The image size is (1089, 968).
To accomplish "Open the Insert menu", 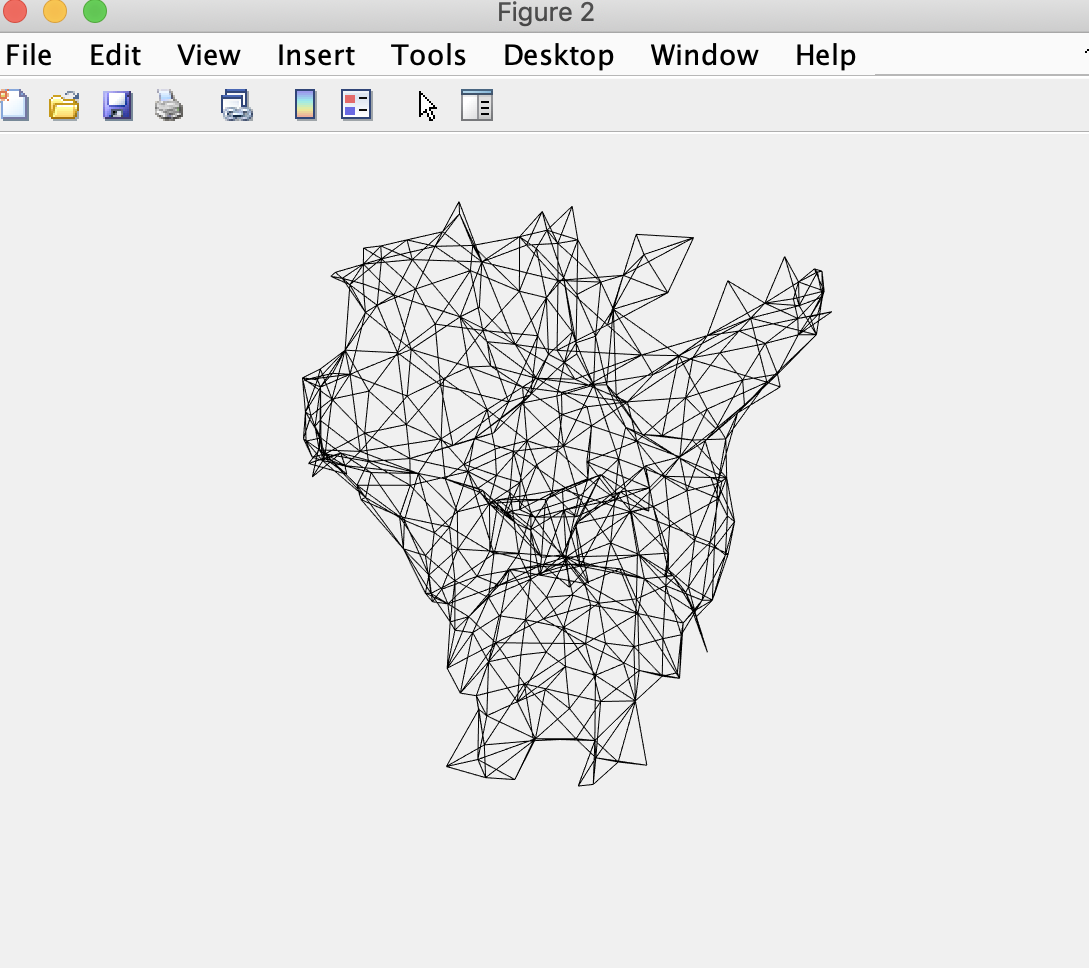I will (316, 55).
